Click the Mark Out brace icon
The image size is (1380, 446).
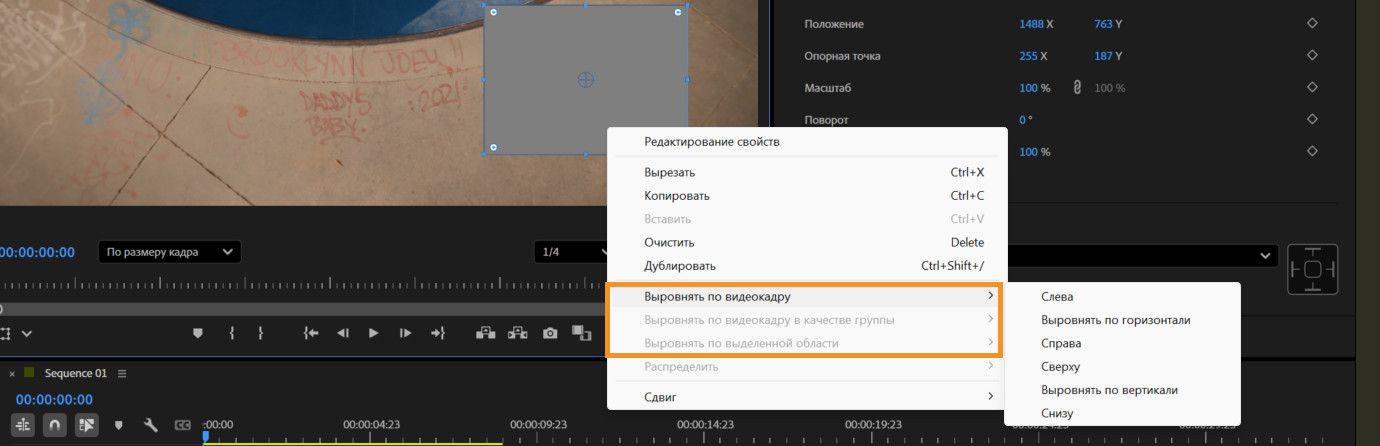(260, 333)
